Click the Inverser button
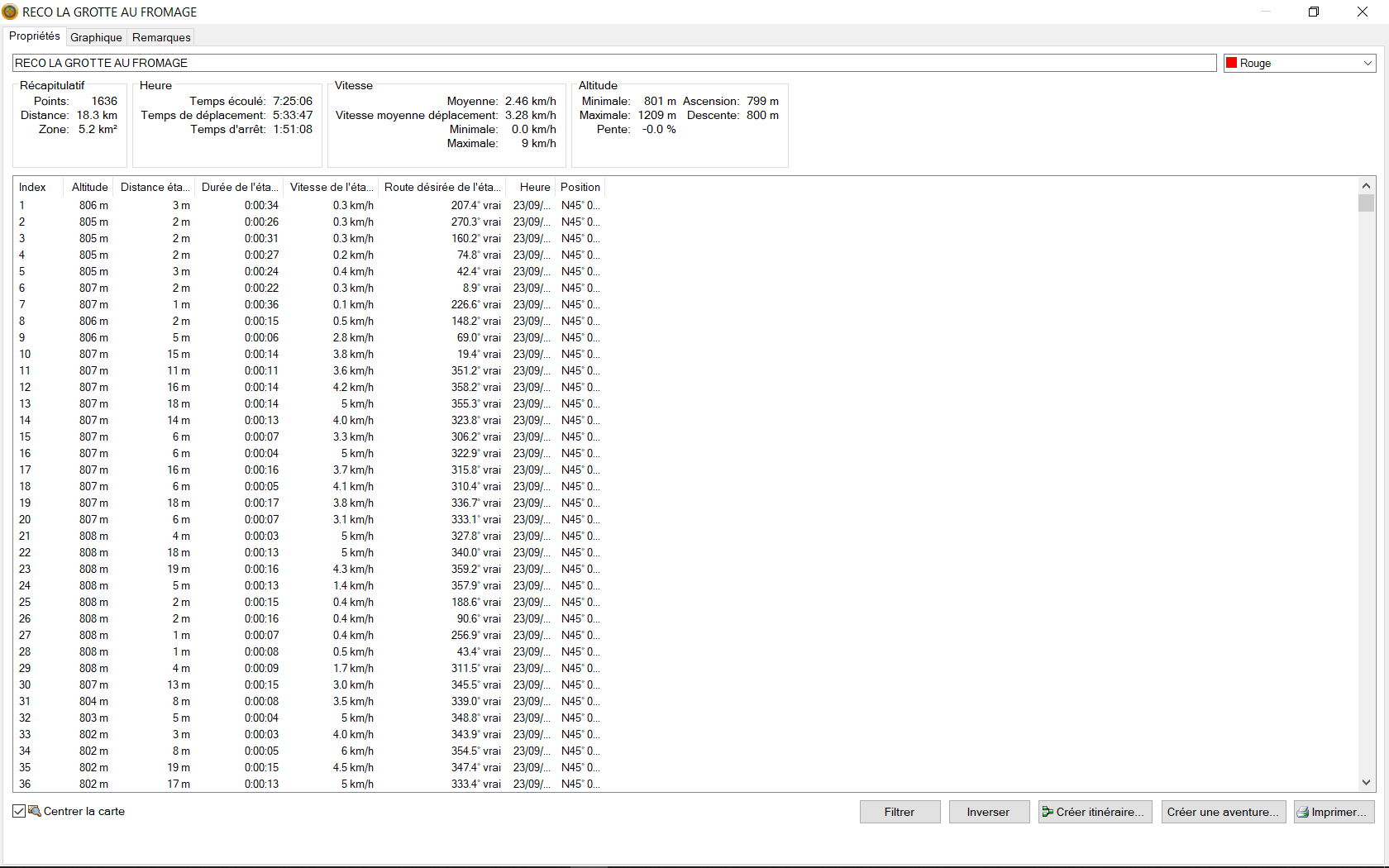Image resolution: width=1389 pixels, height=868 pixels. (x=989, y=812)
